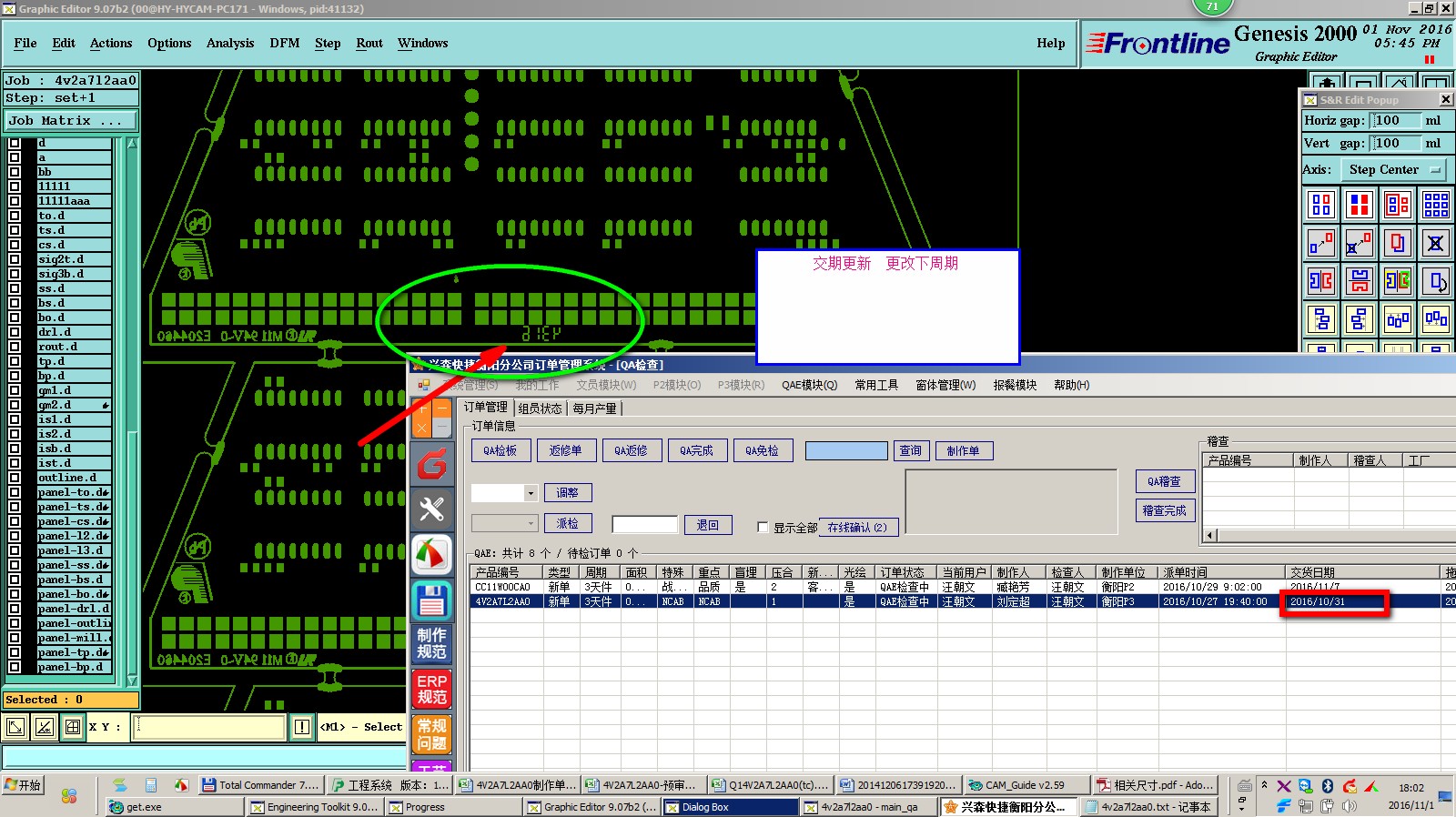Open the Rout menu

[x=369, y=43]
